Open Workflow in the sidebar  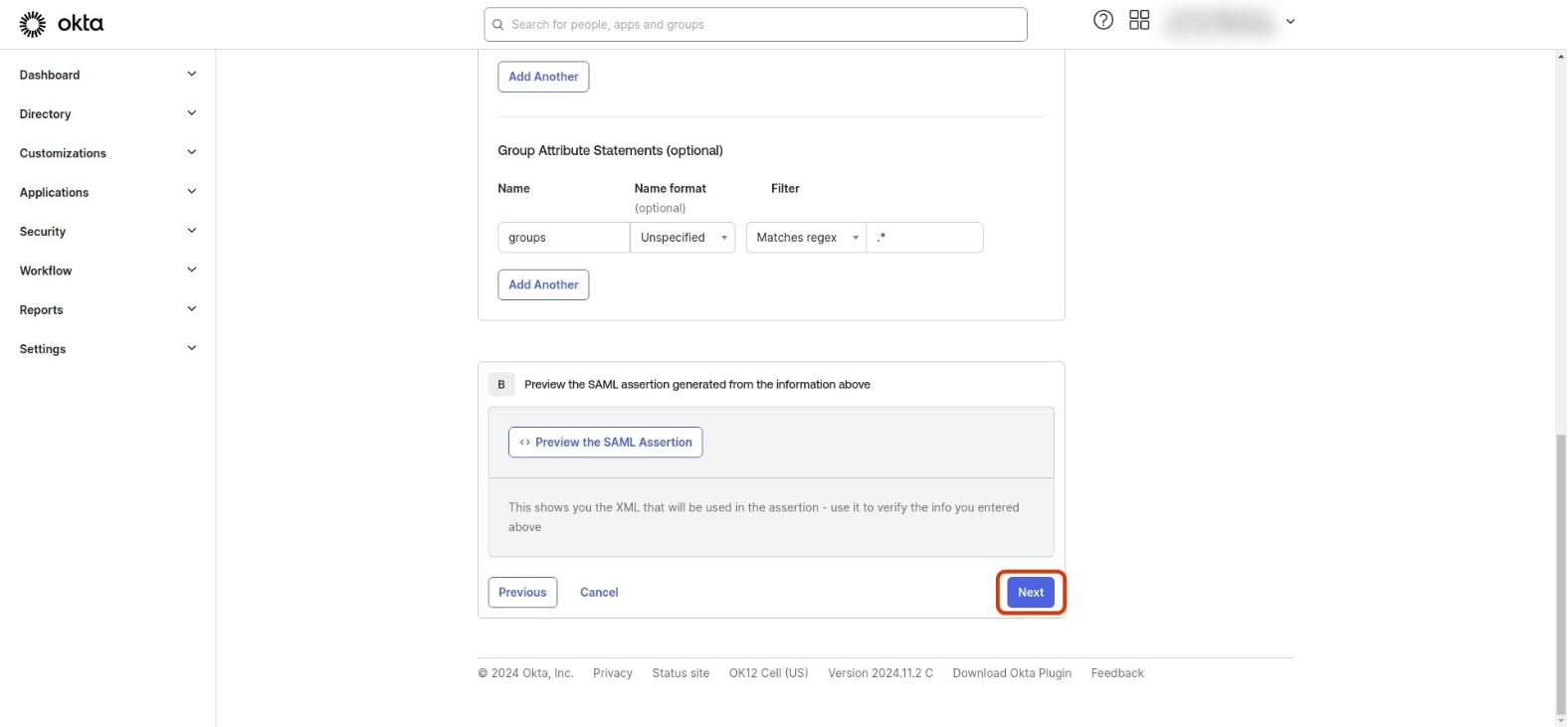pyautogui.click(x=46, y=271)
